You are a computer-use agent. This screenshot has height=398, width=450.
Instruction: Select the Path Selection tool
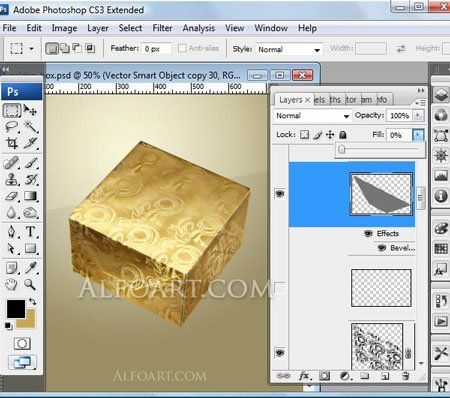pyautogui.click(x=12, y=249)
